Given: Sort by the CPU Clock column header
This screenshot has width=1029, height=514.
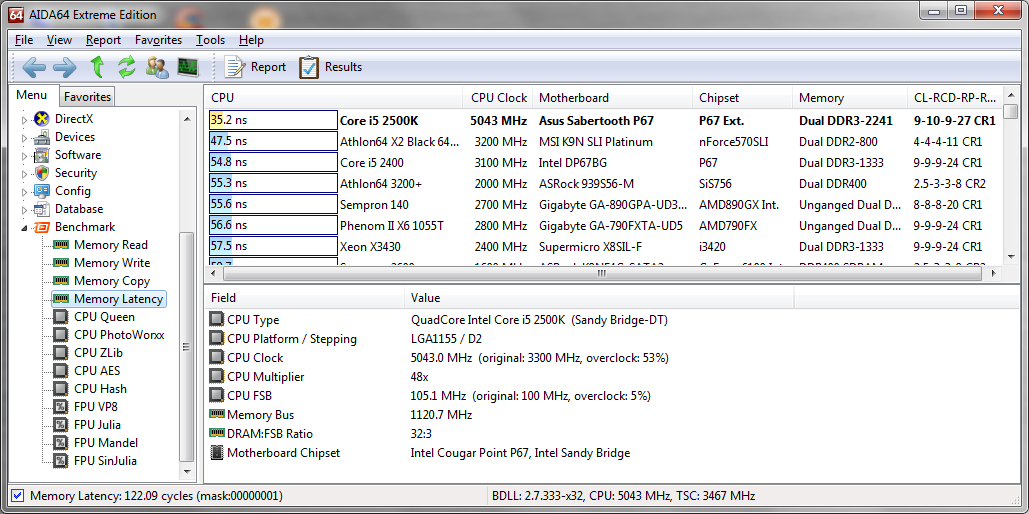Looking at the screenshot, I should [x=498, y=98].
